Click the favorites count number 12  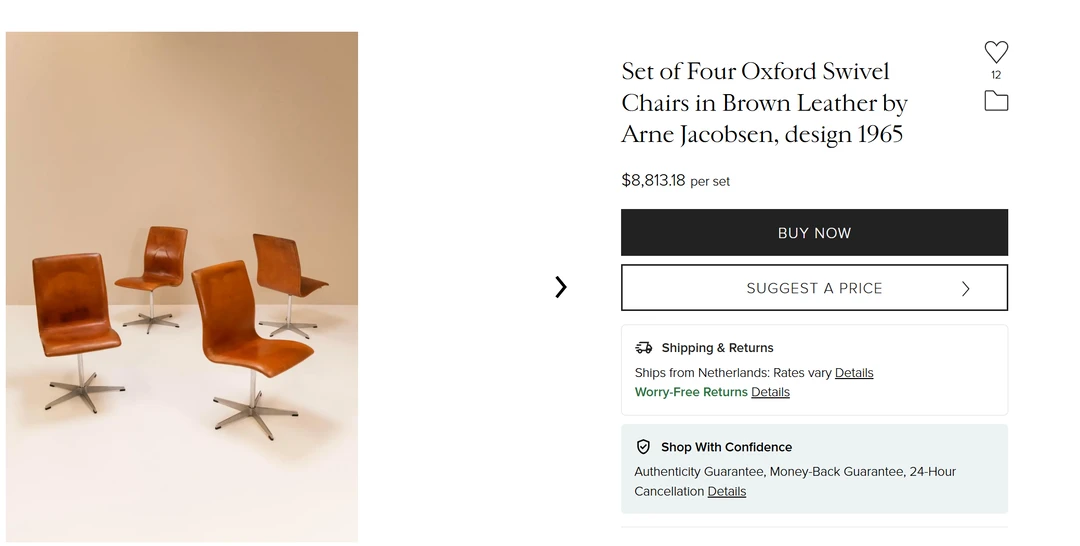[996, 75]
